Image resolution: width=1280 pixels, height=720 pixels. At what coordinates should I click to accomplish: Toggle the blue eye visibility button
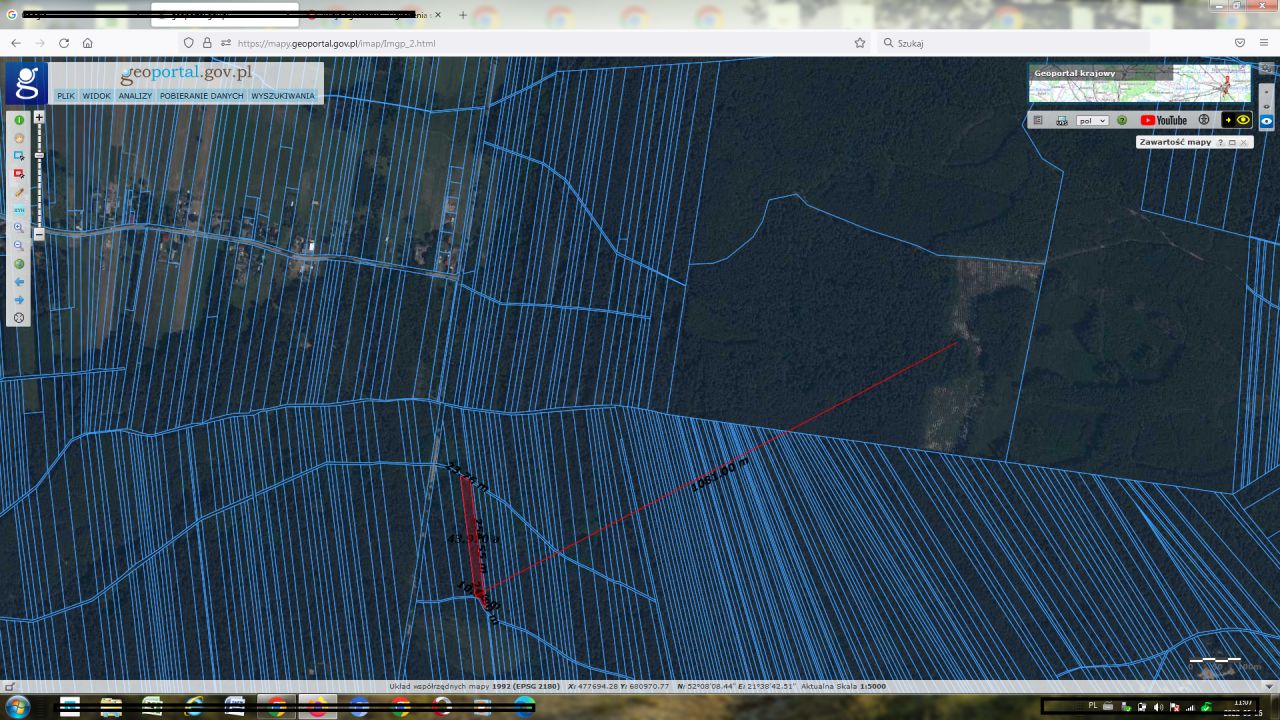(1266, 120)
